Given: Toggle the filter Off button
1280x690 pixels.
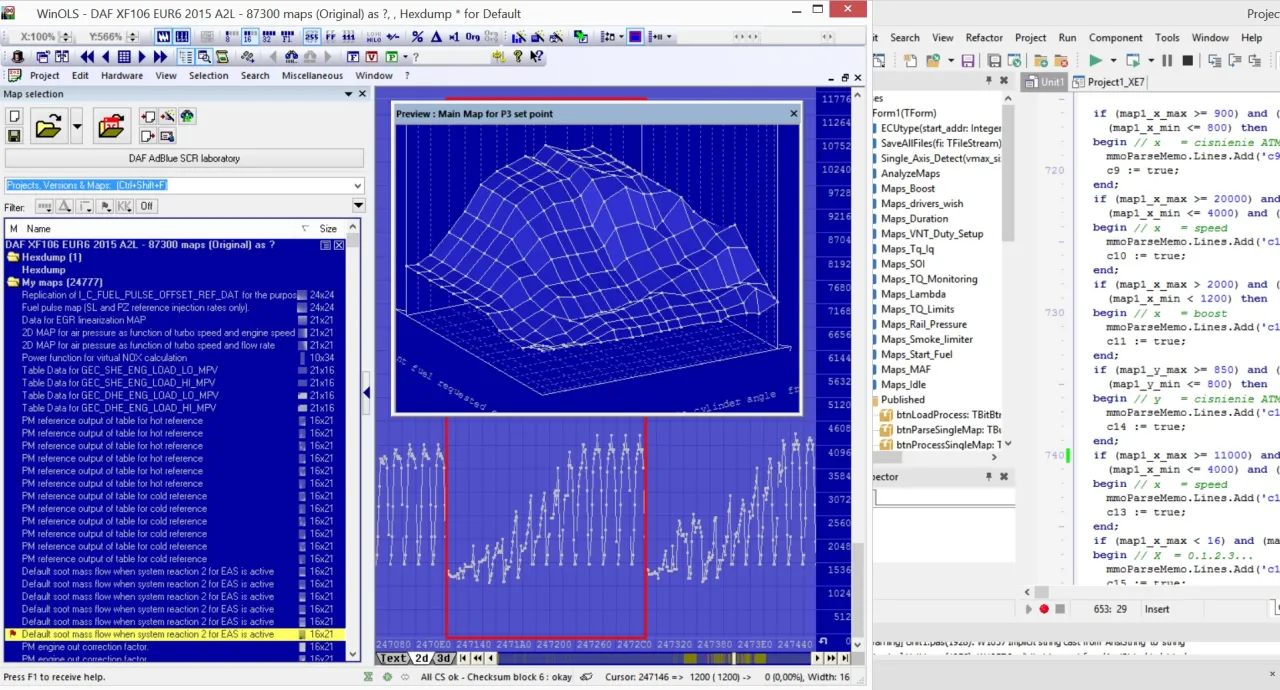Looking at the screenshot, I should click(x=146, y=207).
